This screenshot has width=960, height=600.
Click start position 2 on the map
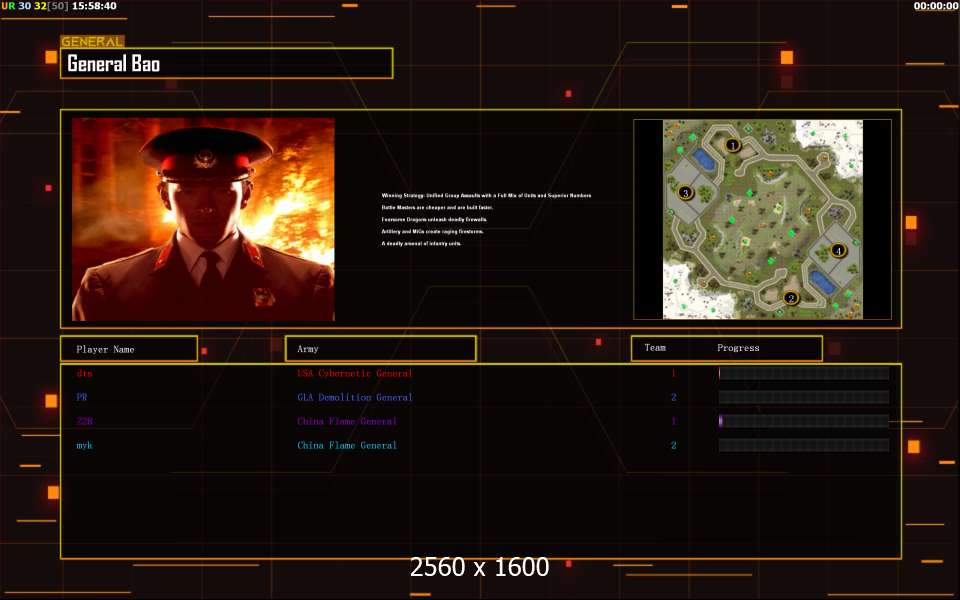pyautogui.click(x=791, y=297)
